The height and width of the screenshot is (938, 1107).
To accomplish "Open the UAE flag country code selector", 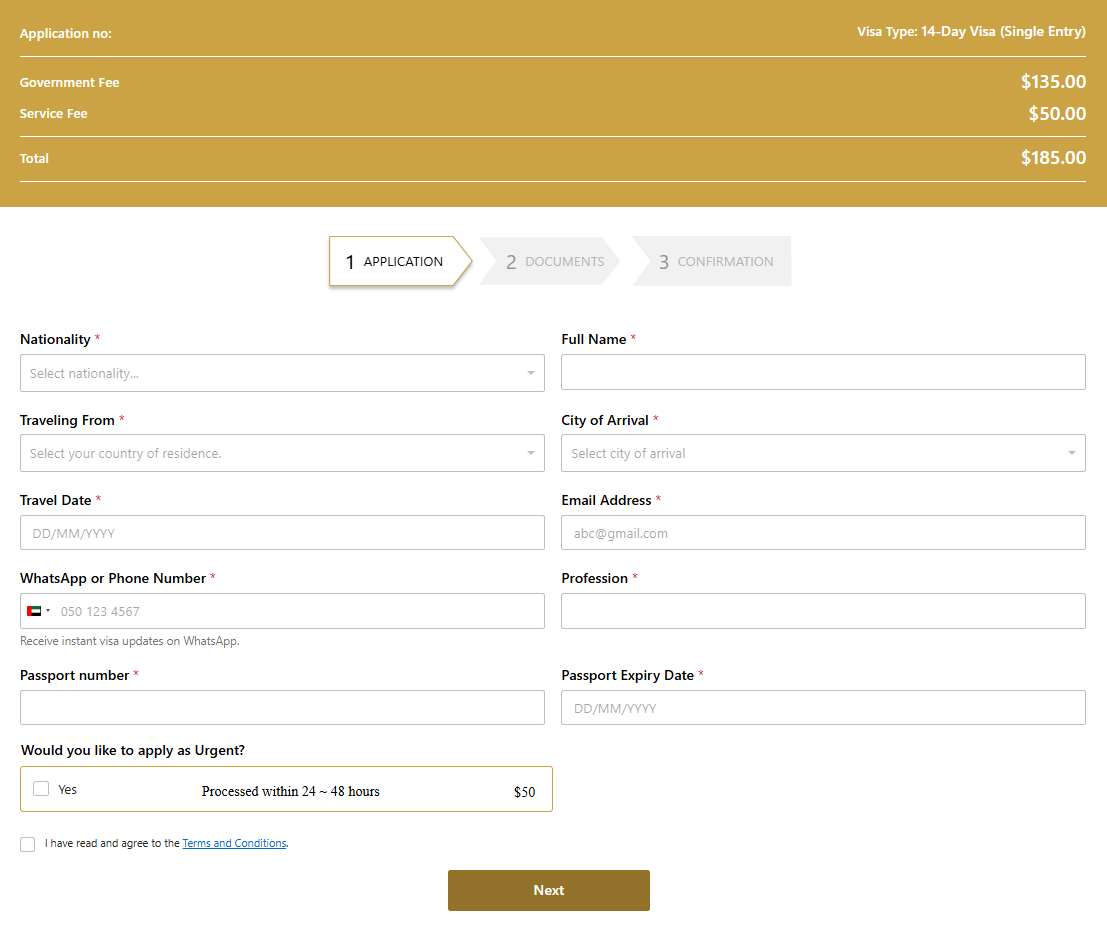I will coord(38,611).
